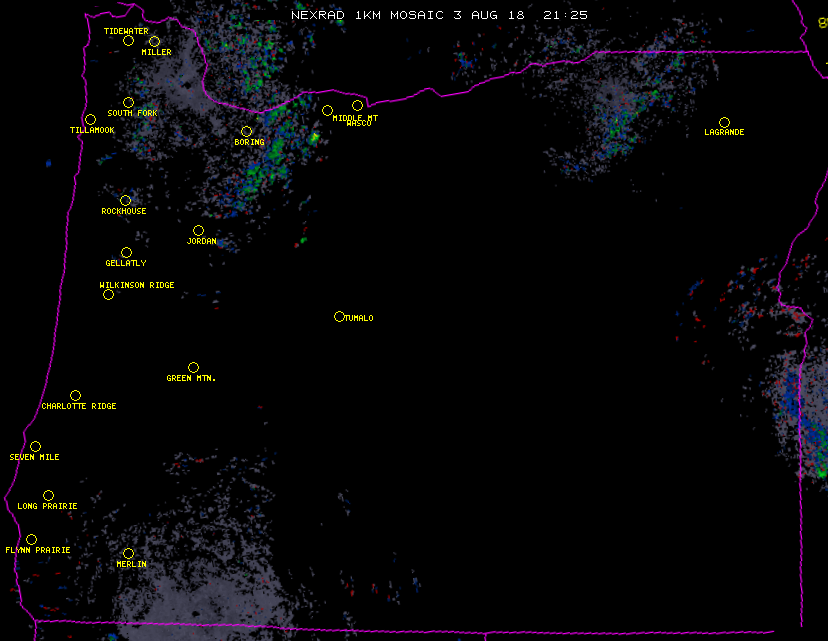Click the Gellatly station circle marker

pyautogui.click(x=126, y=253)
